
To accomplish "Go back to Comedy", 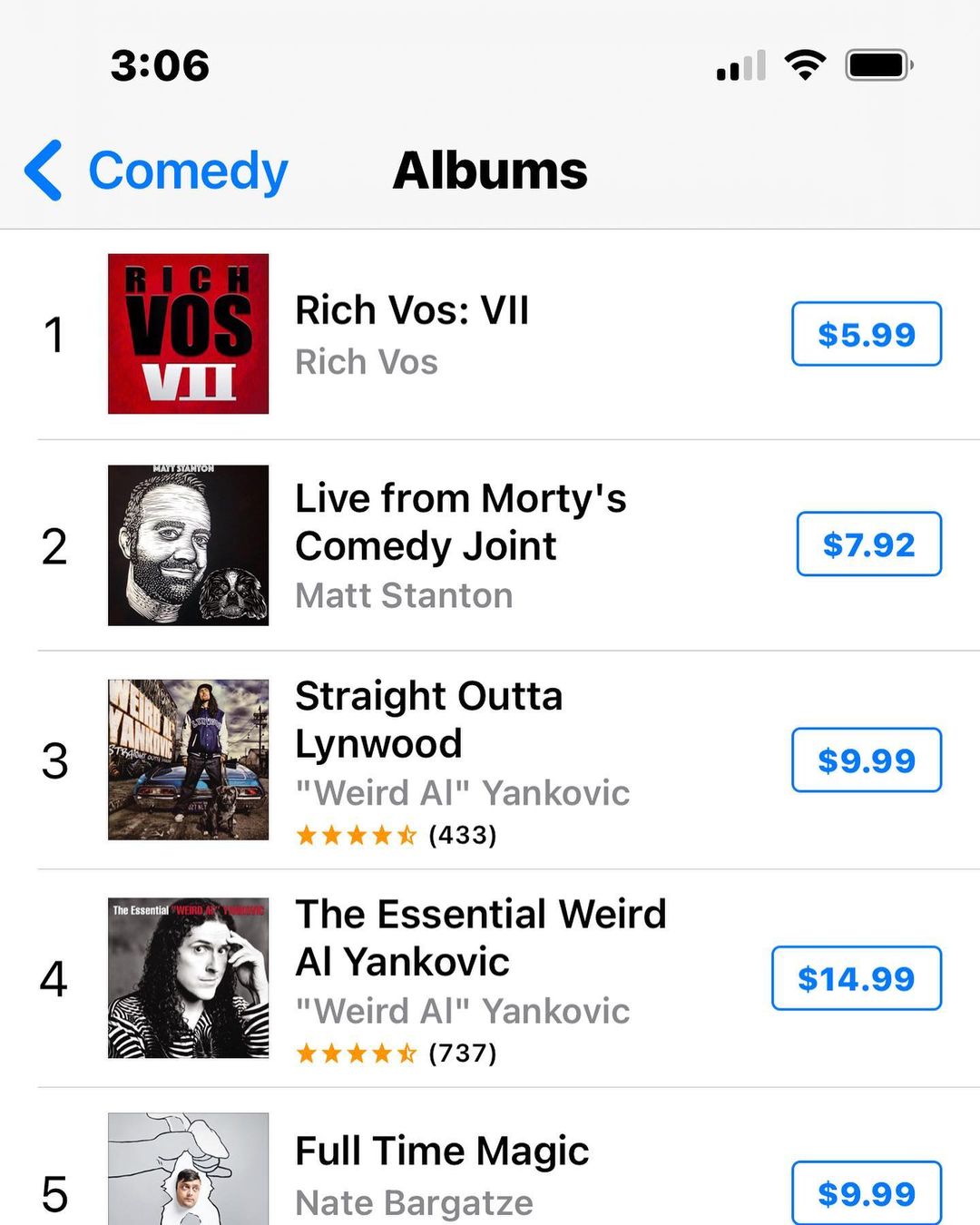I will 187,171.
